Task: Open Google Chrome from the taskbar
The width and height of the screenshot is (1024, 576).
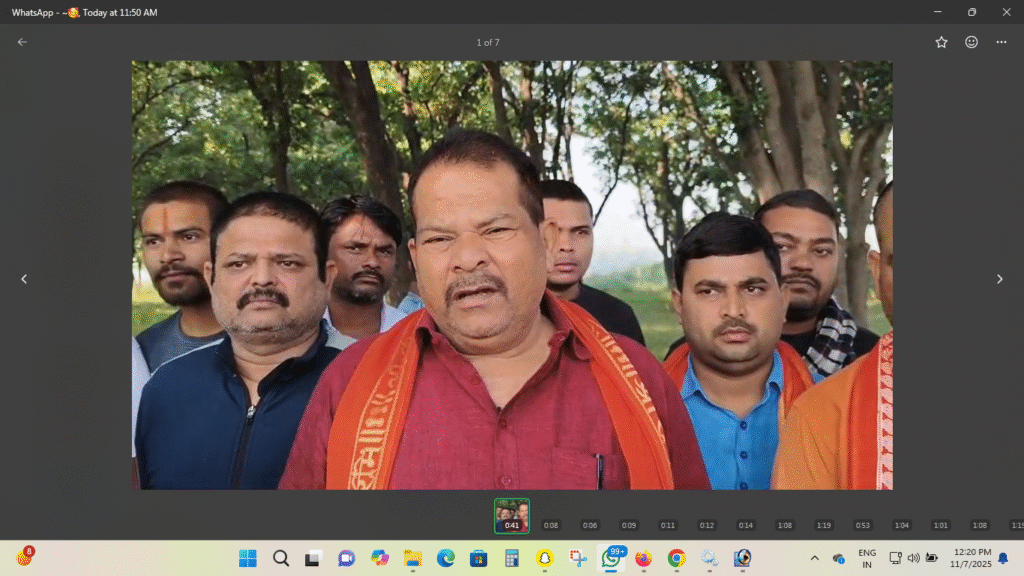Action: (677, 558)
